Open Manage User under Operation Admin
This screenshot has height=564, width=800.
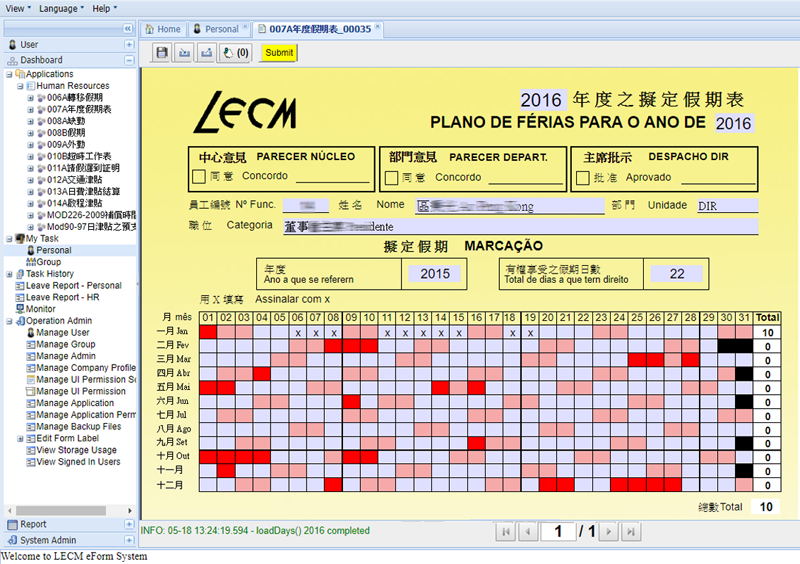coord(63,332)
